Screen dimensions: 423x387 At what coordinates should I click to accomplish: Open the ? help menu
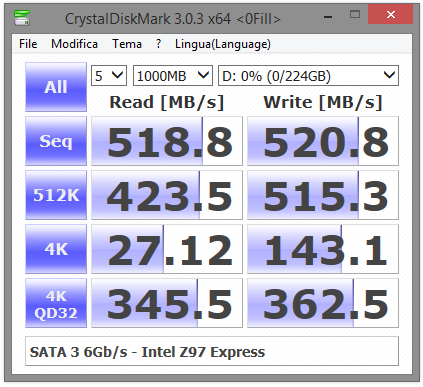point(158,44)
